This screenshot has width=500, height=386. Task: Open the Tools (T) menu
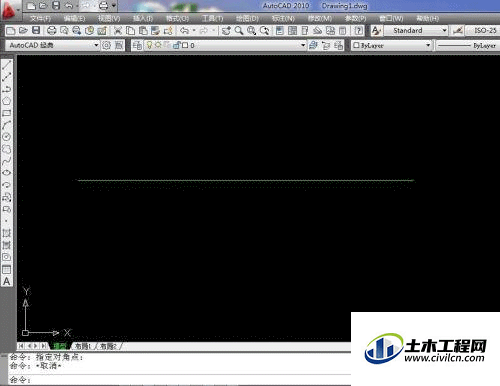(212, 19)
